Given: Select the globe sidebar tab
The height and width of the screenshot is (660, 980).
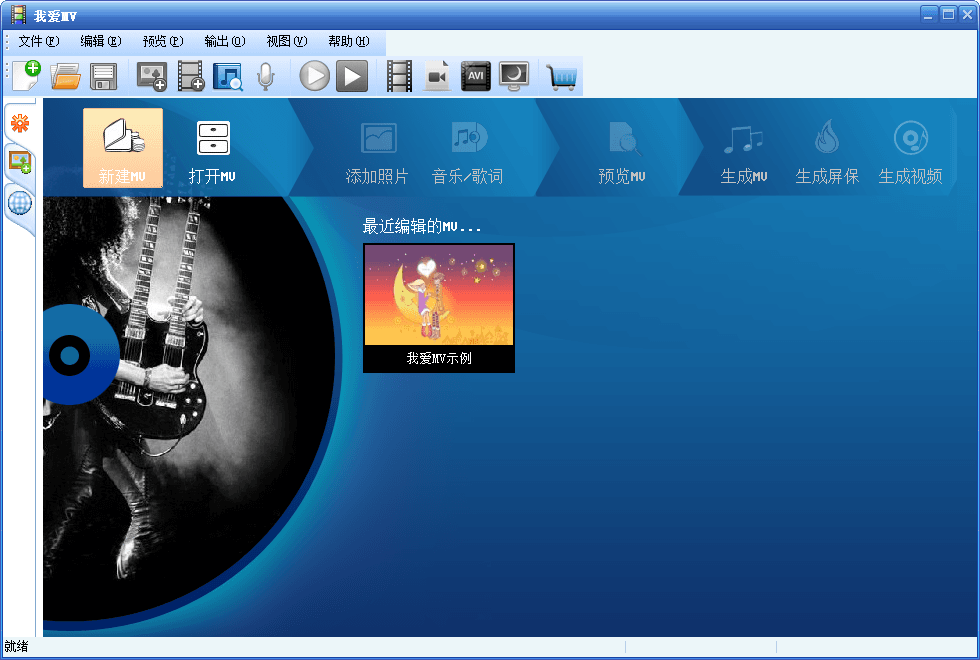Looking at the screenshot, I should [20, 203].
